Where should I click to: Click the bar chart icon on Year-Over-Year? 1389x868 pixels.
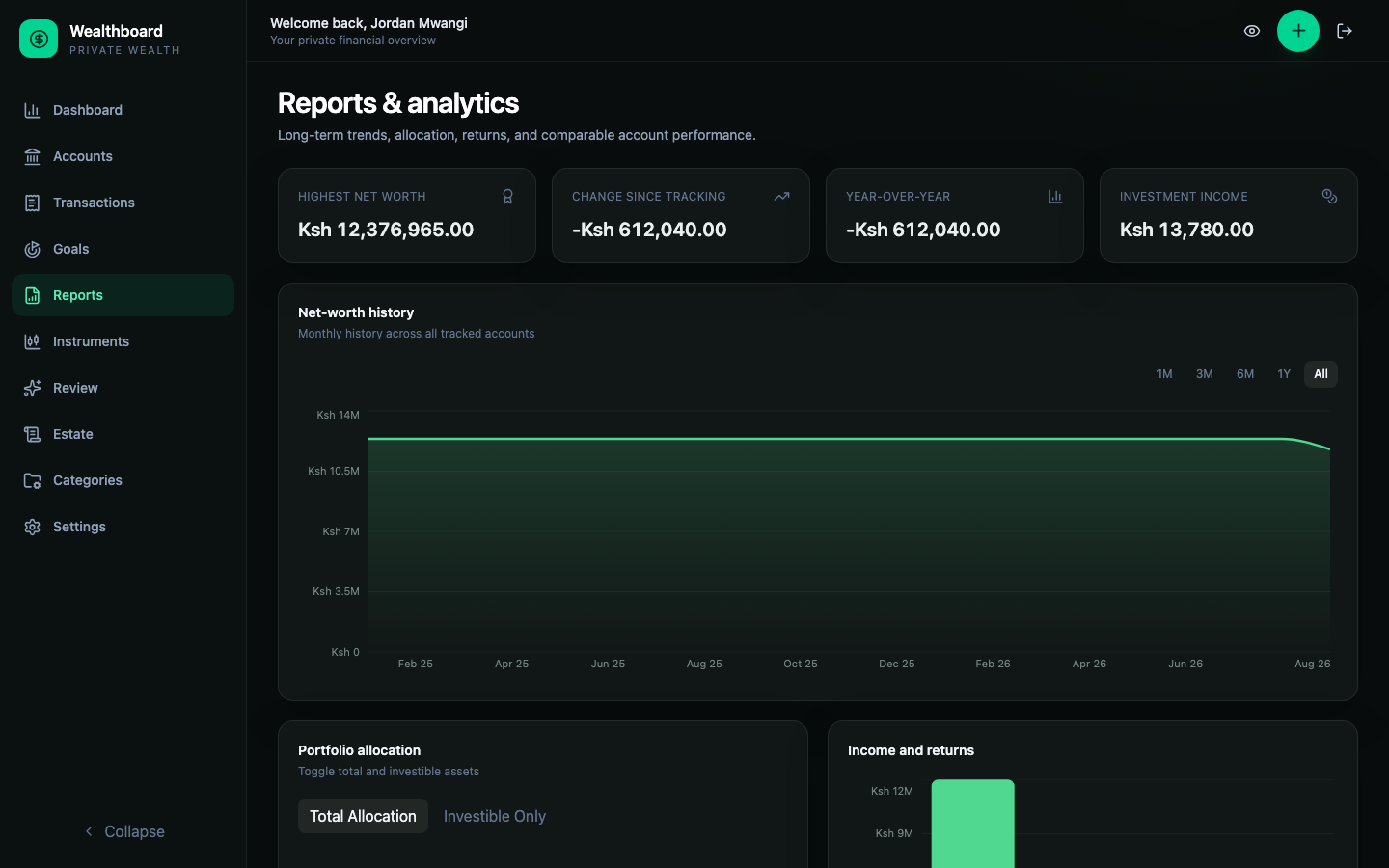(x=1055, y=197)
